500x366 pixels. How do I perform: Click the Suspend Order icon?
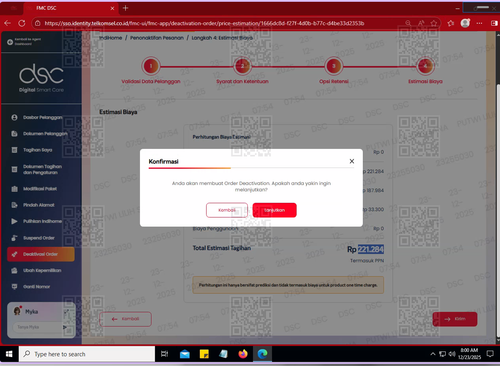pyautogui.click(x=14, y=238)
